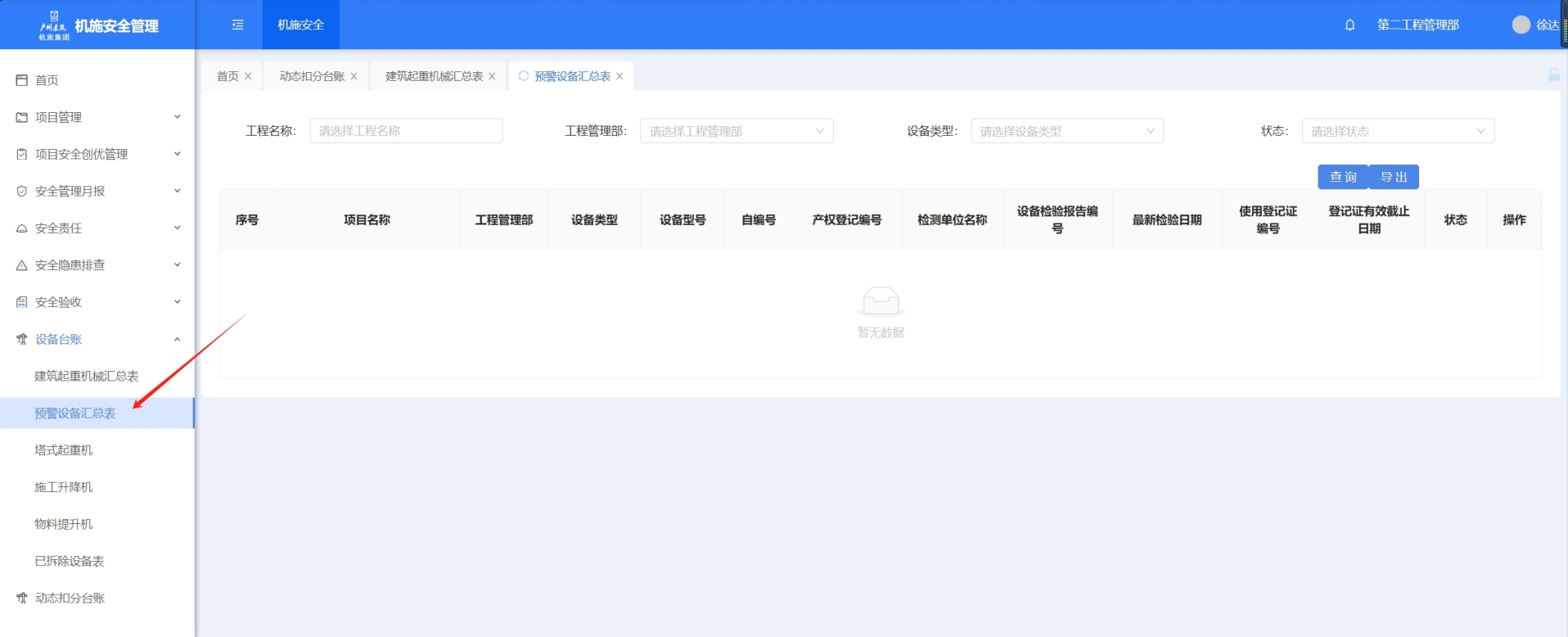This screenshot has height=637, width=1568.
Task: Open the notification bell
Action: [x=1349, y=25]
